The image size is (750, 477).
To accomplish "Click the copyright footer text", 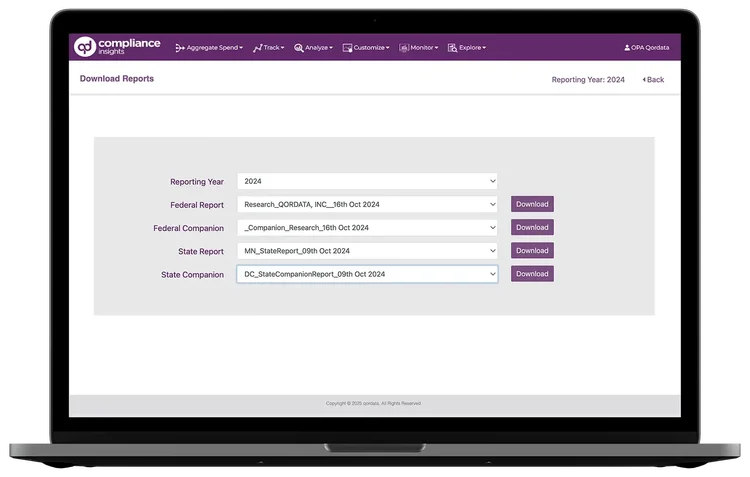I will tap(374, 403).
